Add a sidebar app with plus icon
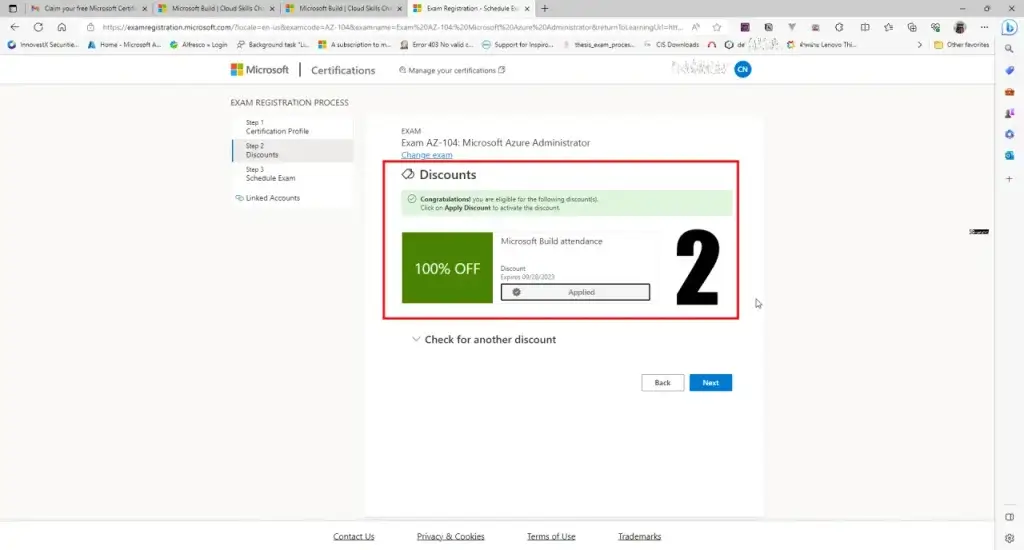 point(1009,178)
